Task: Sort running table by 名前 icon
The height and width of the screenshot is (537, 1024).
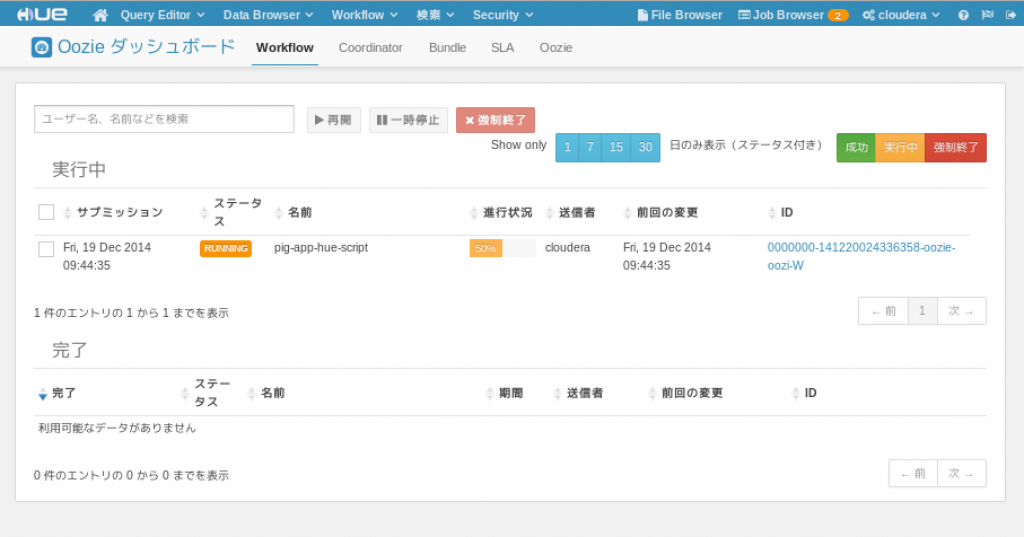Action: 279,212
